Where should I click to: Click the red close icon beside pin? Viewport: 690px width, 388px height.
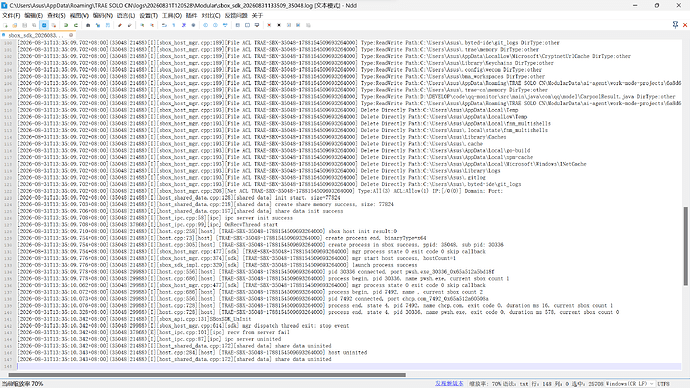(685, 25)
